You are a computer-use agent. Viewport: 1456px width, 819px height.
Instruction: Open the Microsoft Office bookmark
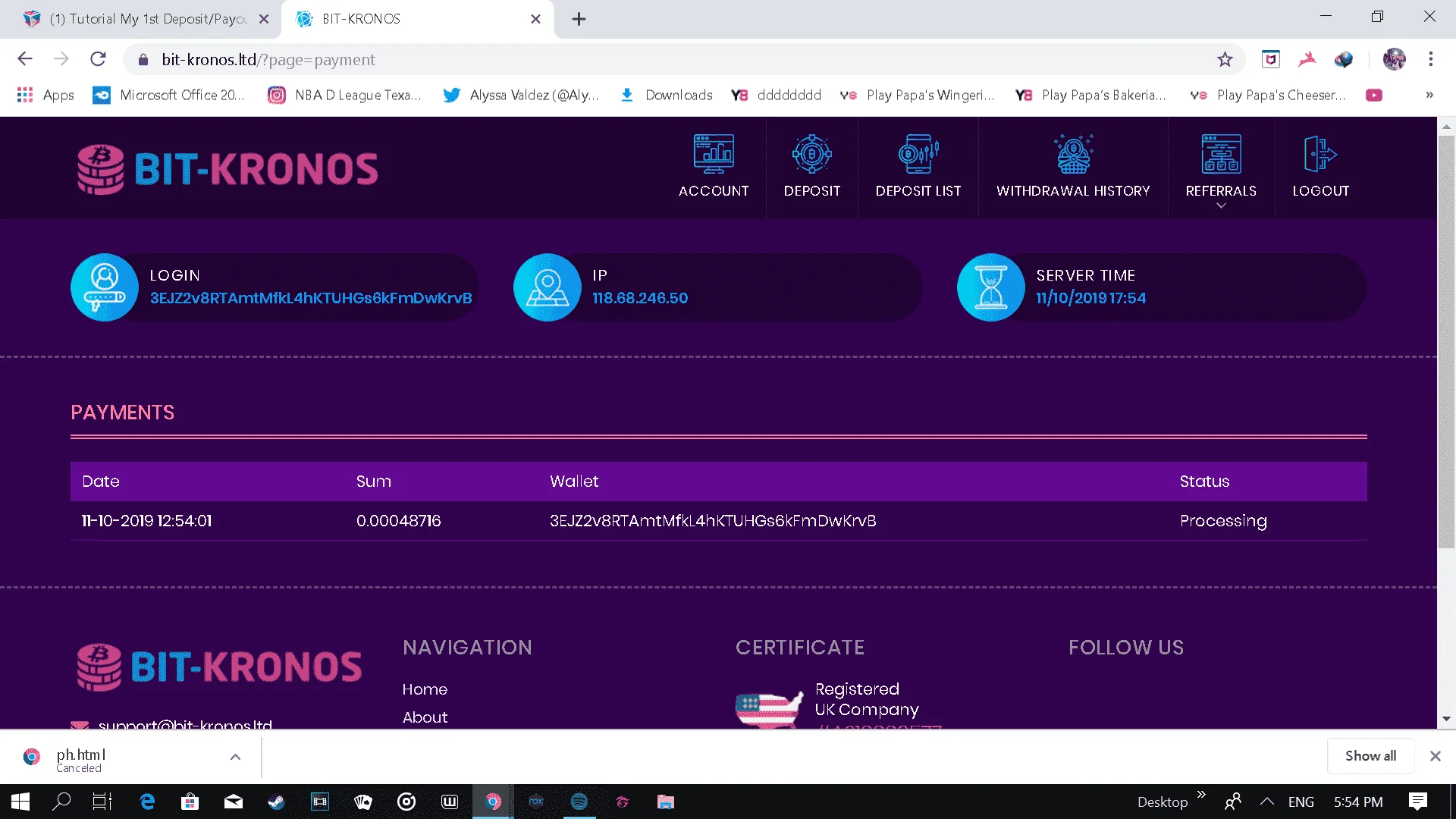coord(169,95)
